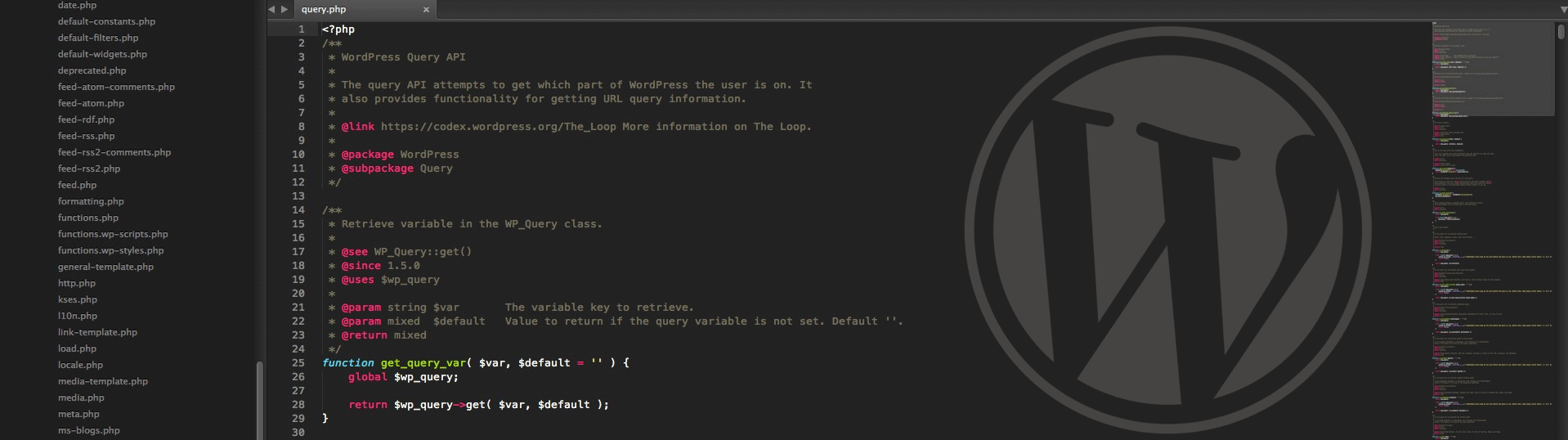
Task: Click the '@since' doc tag
Action: tap(361, 266)
